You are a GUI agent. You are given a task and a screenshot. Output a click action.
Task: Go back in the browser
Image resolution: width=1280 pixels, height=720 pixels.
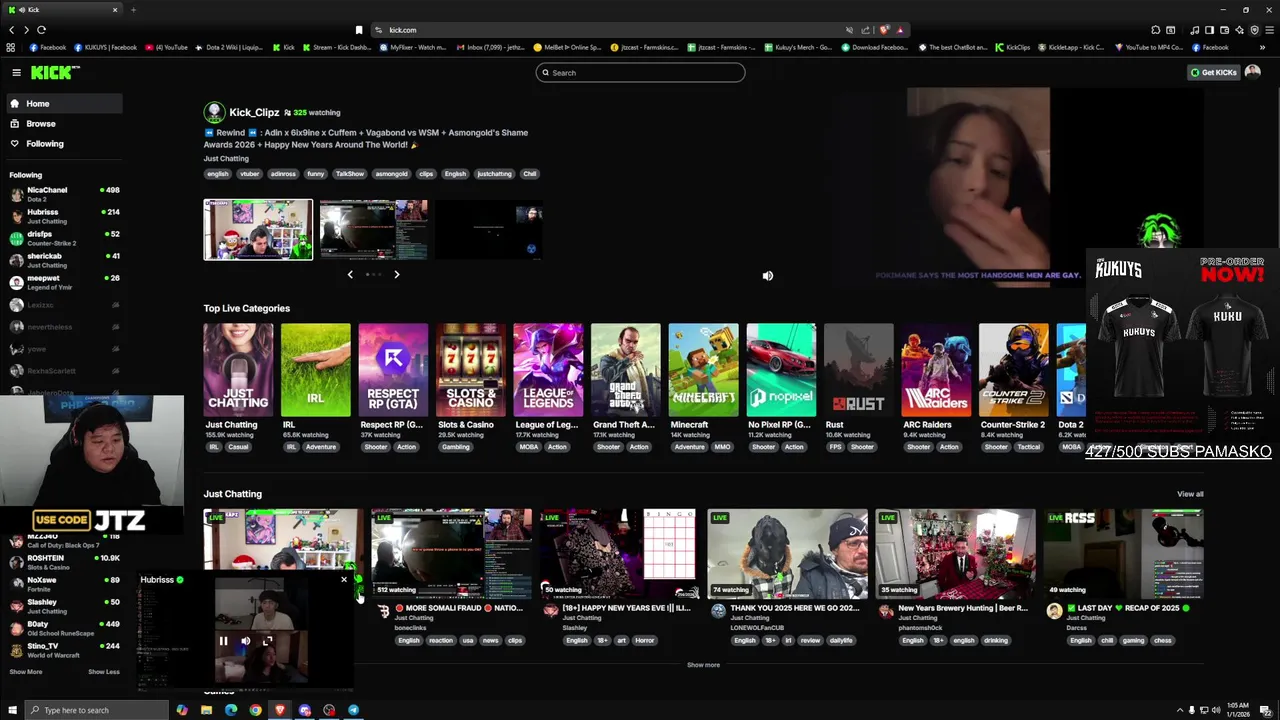[x=11, y=30]
